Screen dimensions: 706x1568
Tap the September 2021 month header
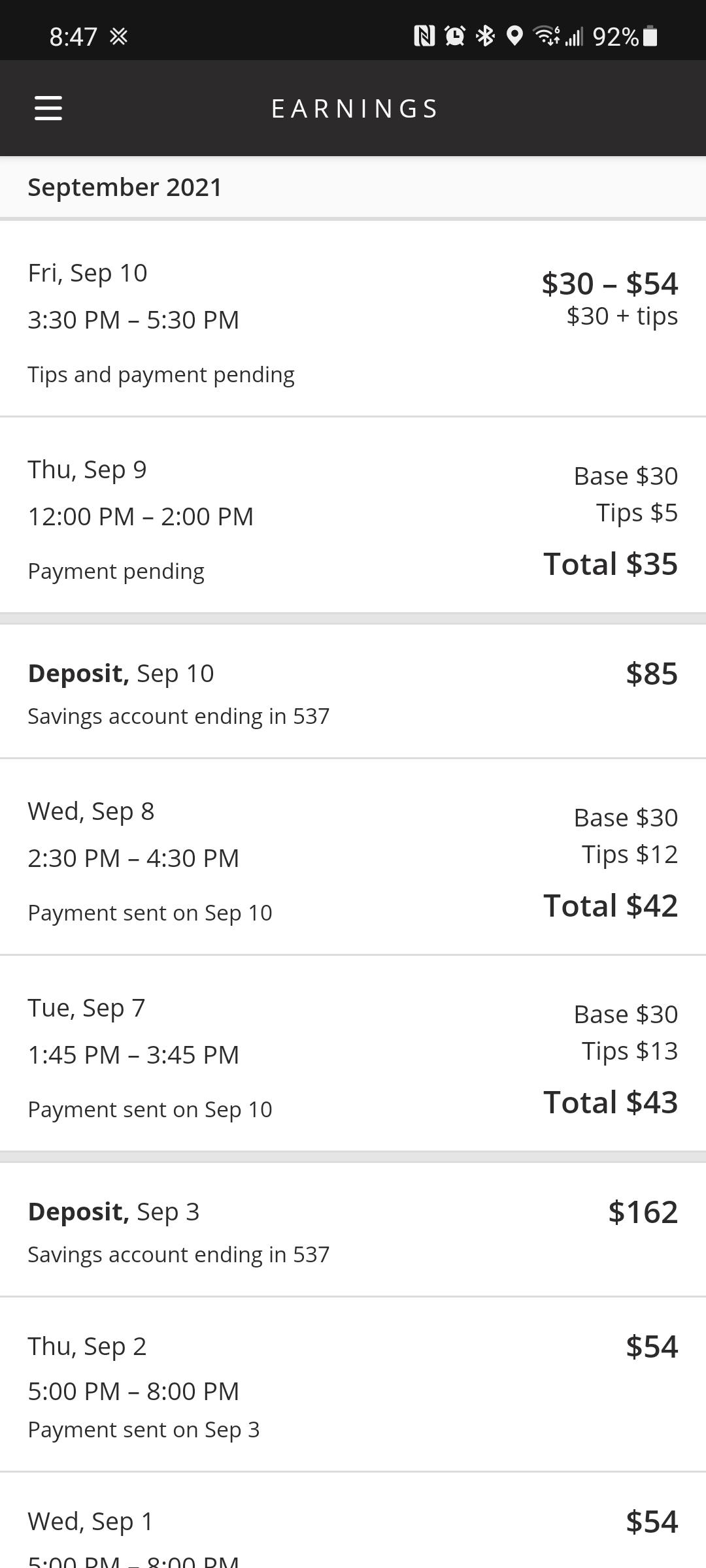(x=125, y=188)
